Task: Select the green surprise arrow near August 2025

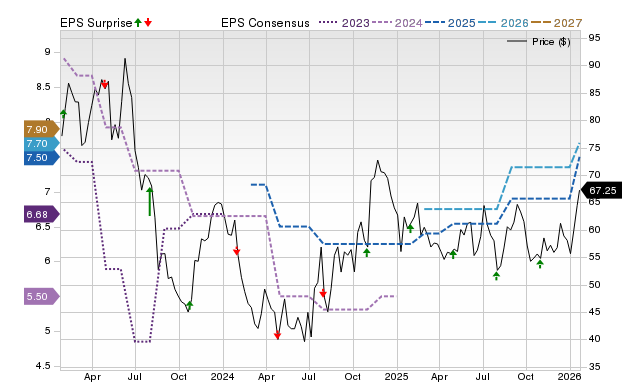Action: click(x=496, y=276)
